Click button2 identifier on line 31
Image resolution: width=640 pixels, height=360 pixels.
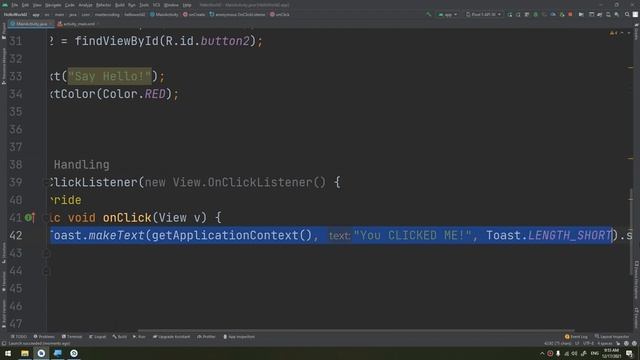tap(225, 41)
